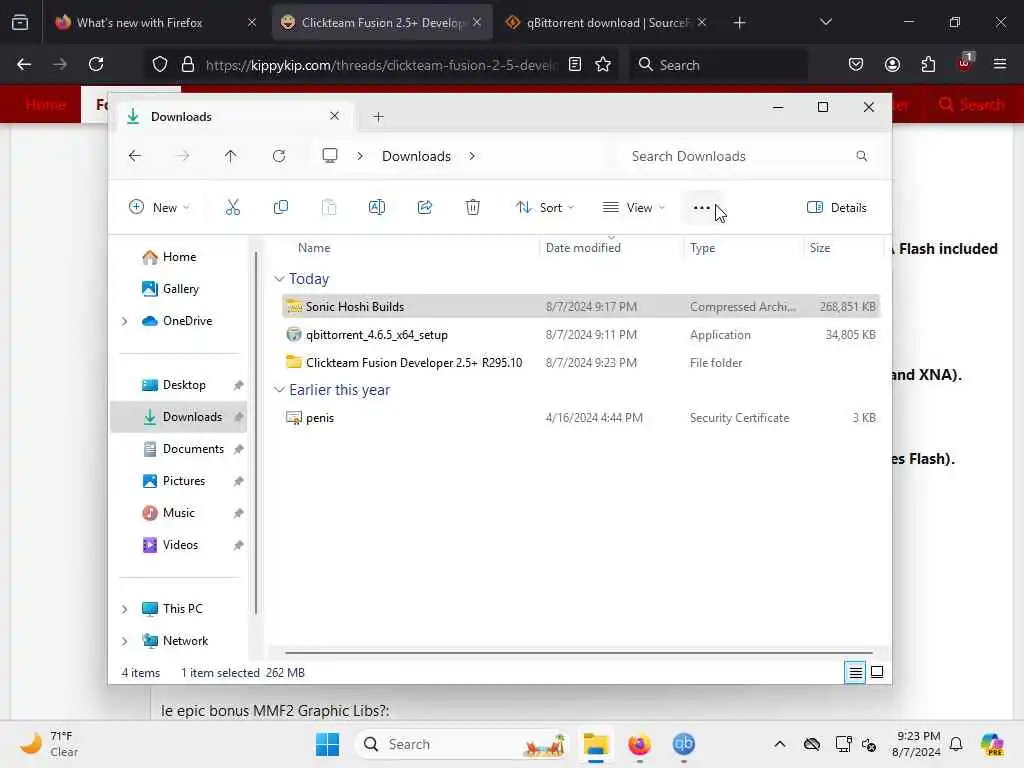The width and height of the screenshot is (1024, 768).
Task: Bookmark this page with the star icon
Action: point(603,64)
